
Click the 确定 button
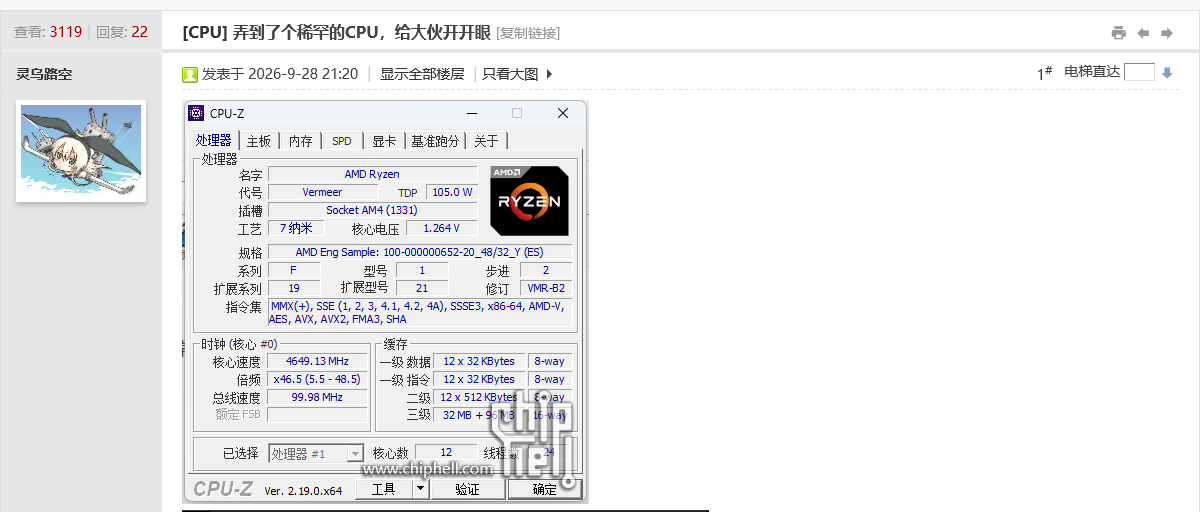[545, 489]
